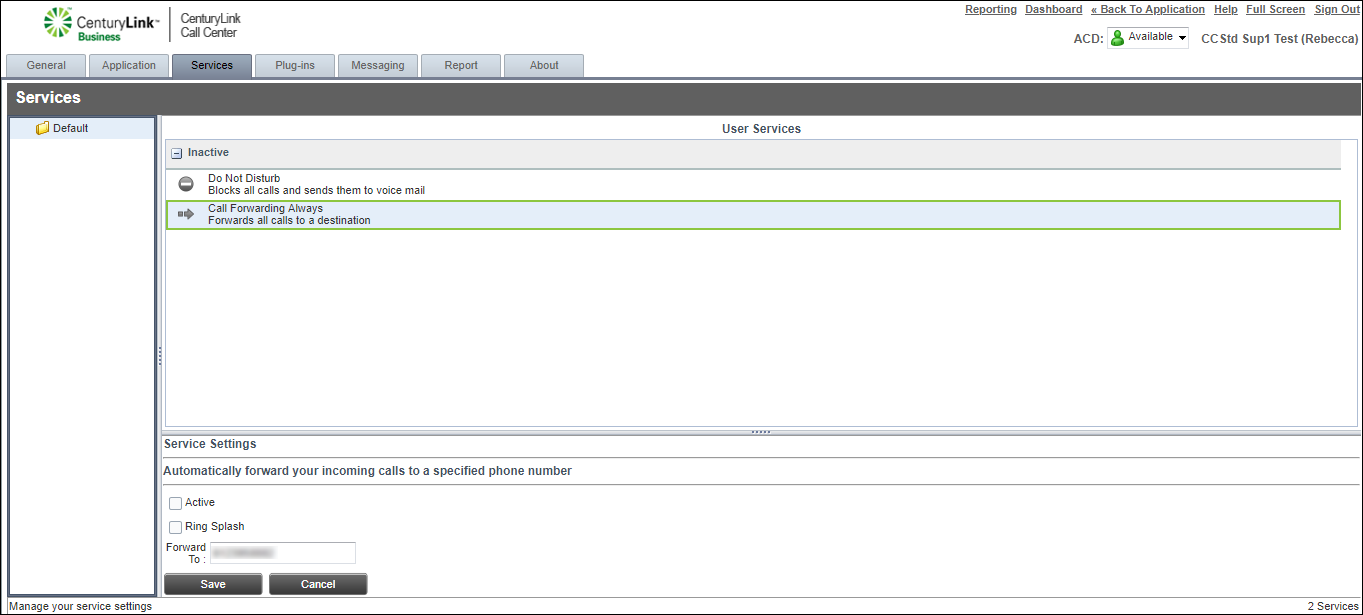Open the ACD state dropdown
Viewport: 1363px width, 615px height.
[1148, 38]
